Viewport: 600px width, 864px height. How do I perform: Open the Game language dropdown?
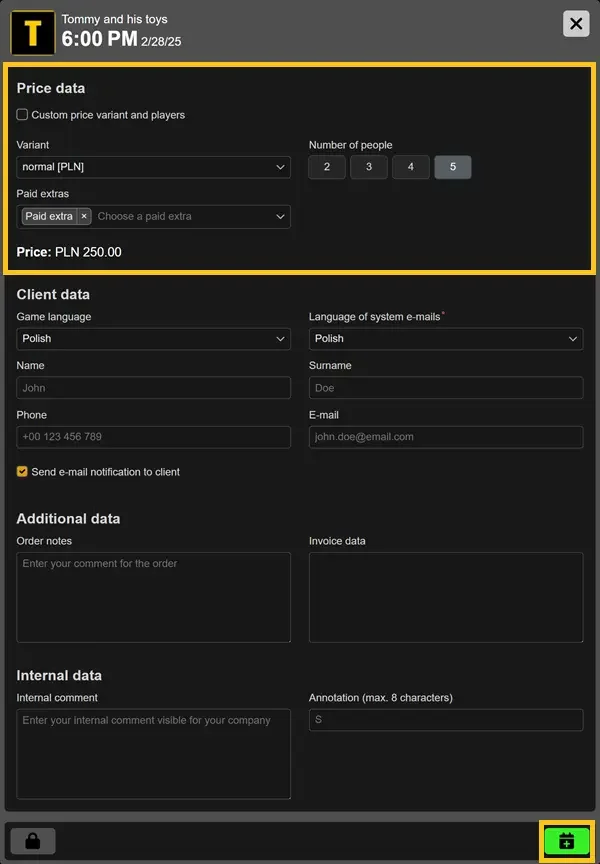point(153,339)
